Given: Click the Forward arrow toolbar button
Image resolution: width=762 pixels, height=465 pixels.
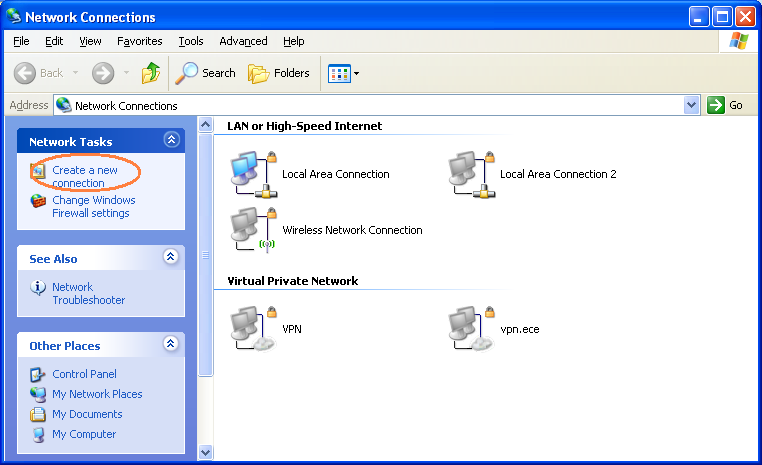Looking at the screenshot, I should click(103, 73).
